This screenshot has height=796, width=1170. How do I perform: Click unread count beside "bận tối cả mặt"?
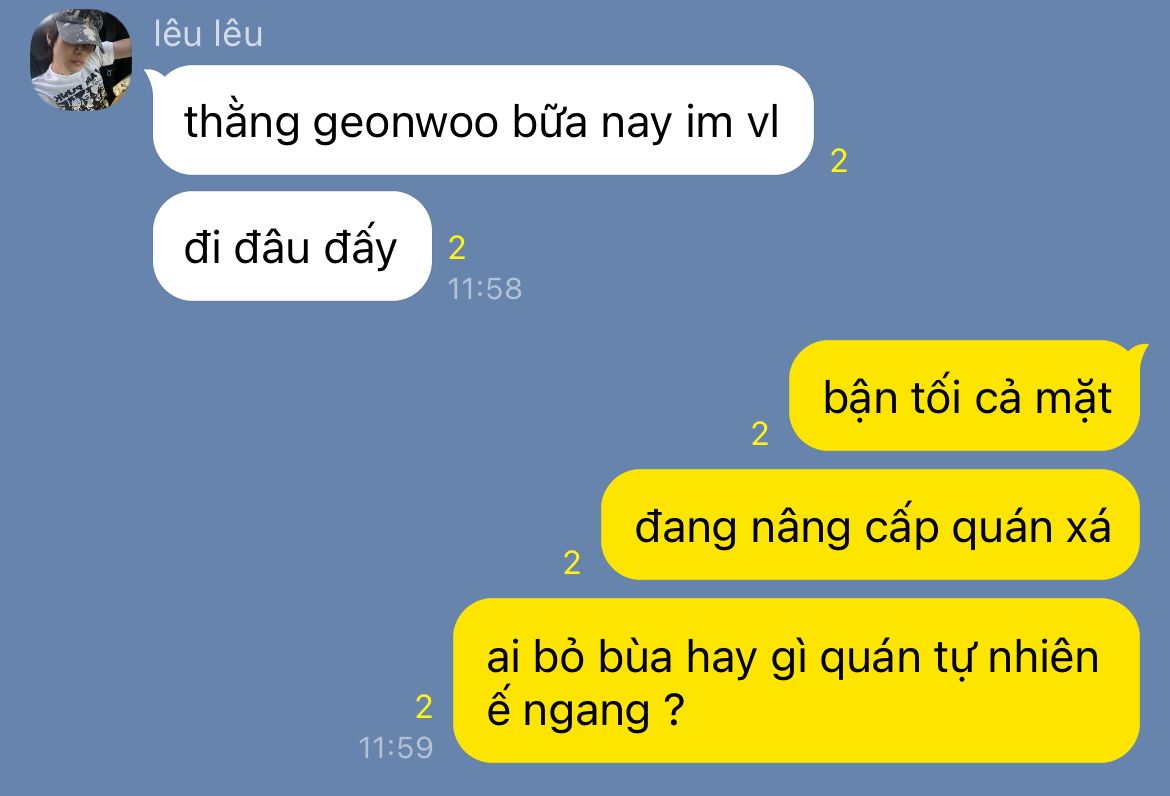pyautogui.click(x=760, y=433)
